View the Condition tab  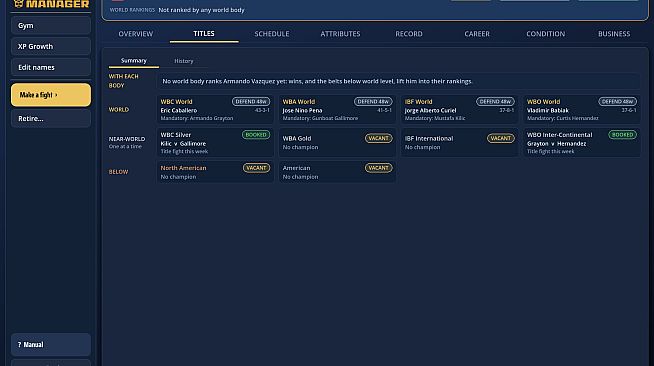[x=546, y=34]
